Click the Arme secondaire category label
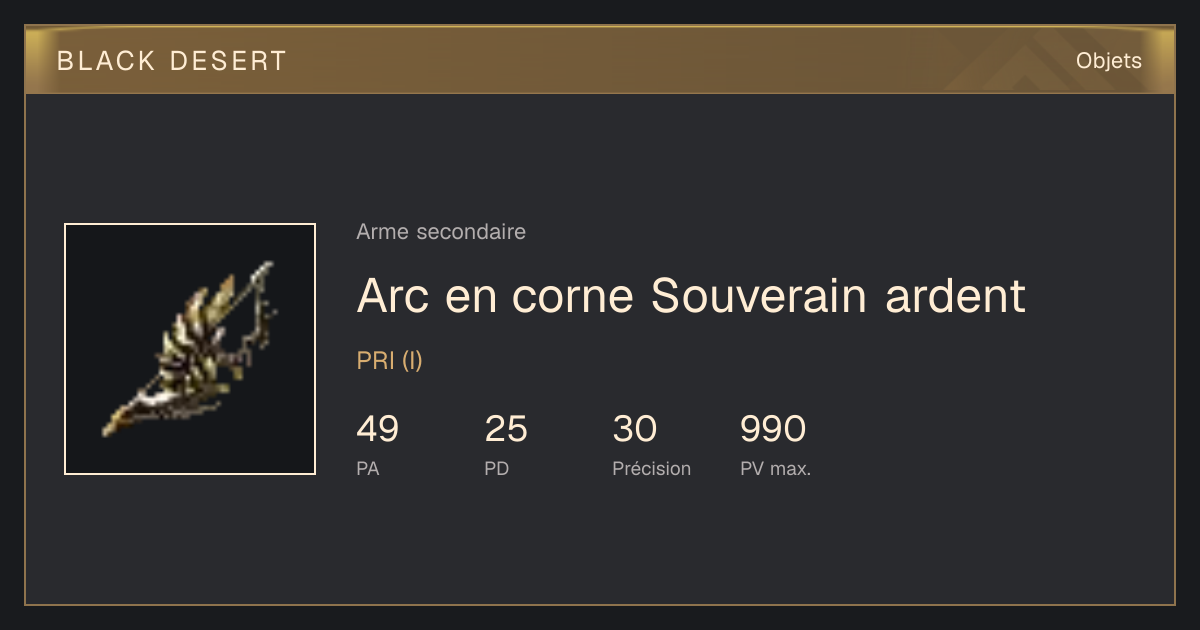 441,232
